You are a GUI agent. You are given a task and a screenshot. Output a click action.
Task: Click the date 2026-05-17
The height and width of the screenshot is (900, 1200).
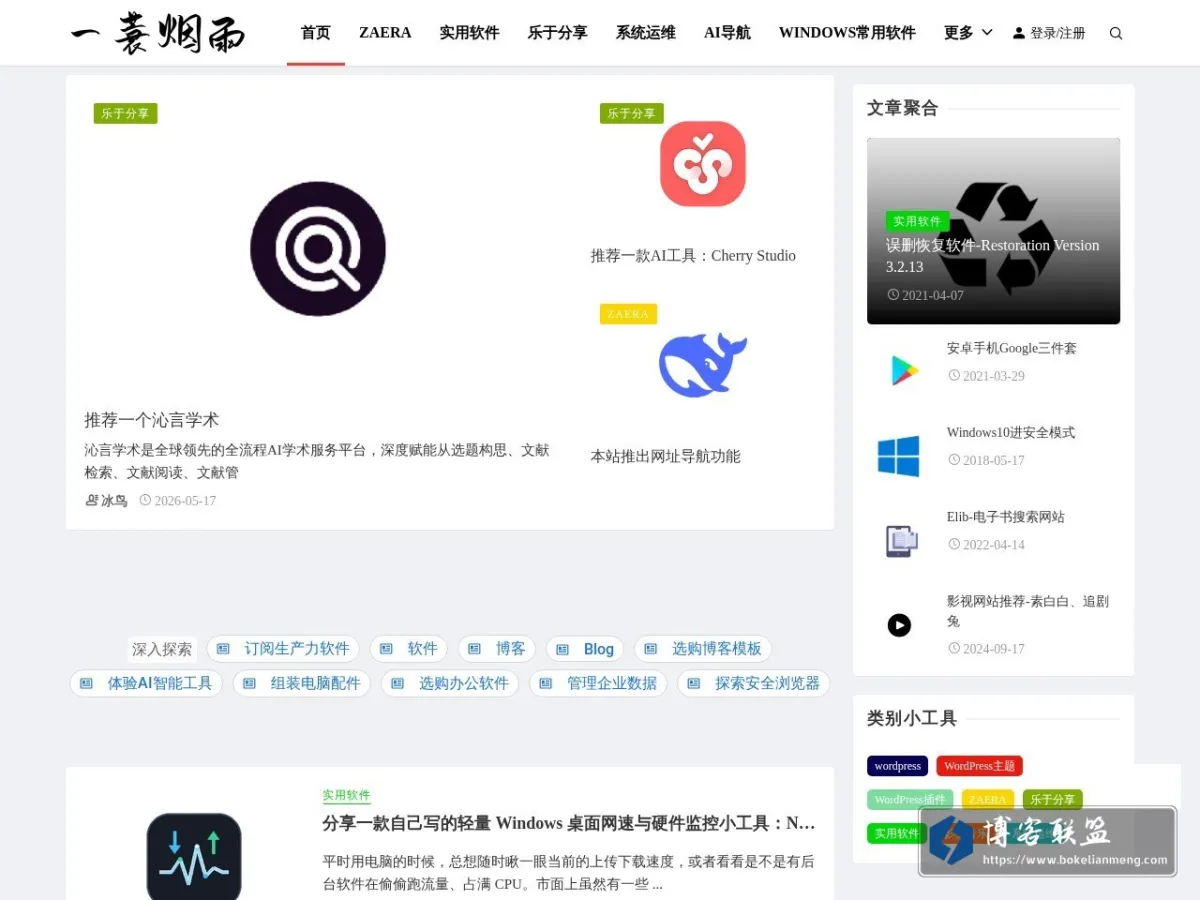pos(185,501)
